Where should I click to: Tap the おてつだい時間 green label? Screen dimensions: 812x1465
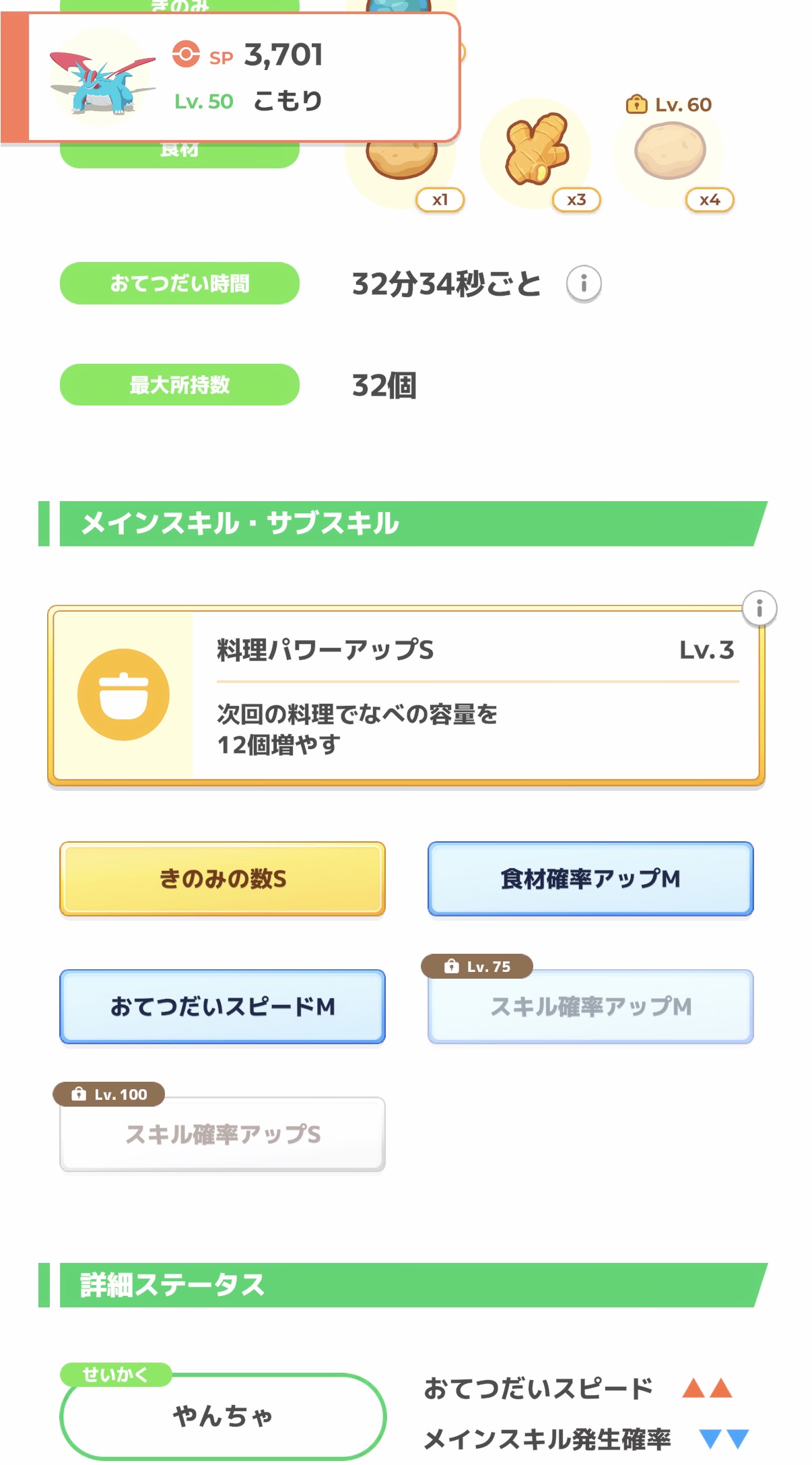click(179, 284)
